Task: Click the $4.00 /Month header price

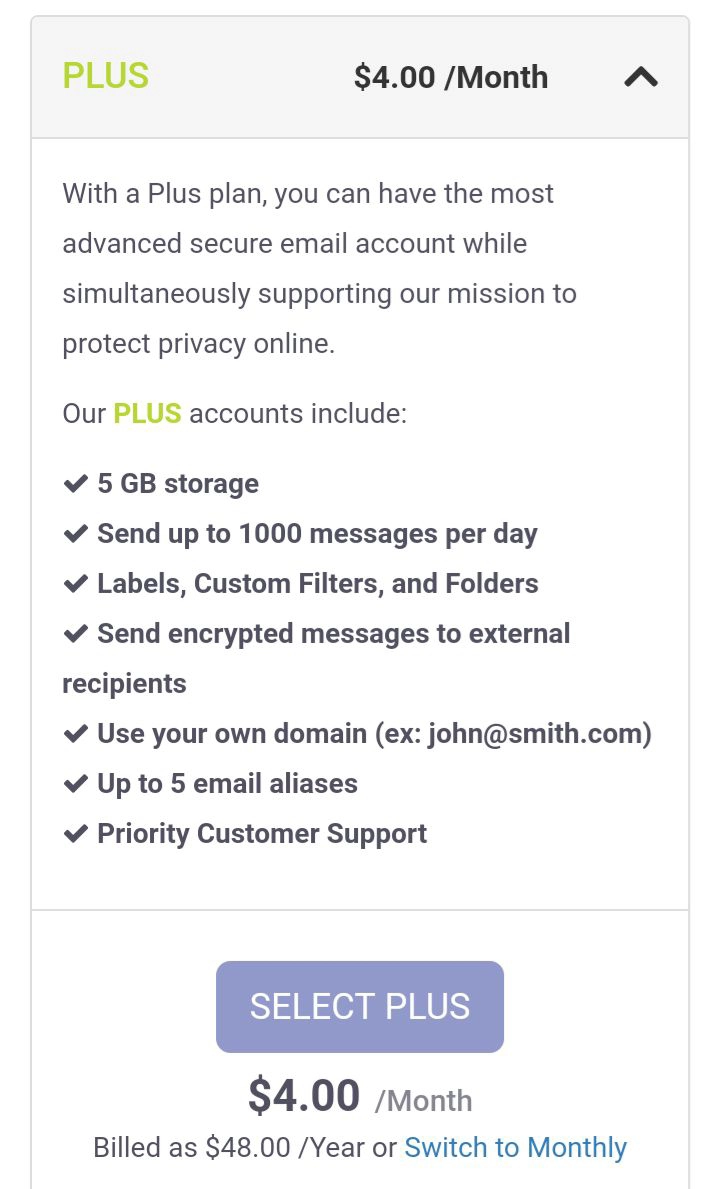Action: click(x=450, y=77)
